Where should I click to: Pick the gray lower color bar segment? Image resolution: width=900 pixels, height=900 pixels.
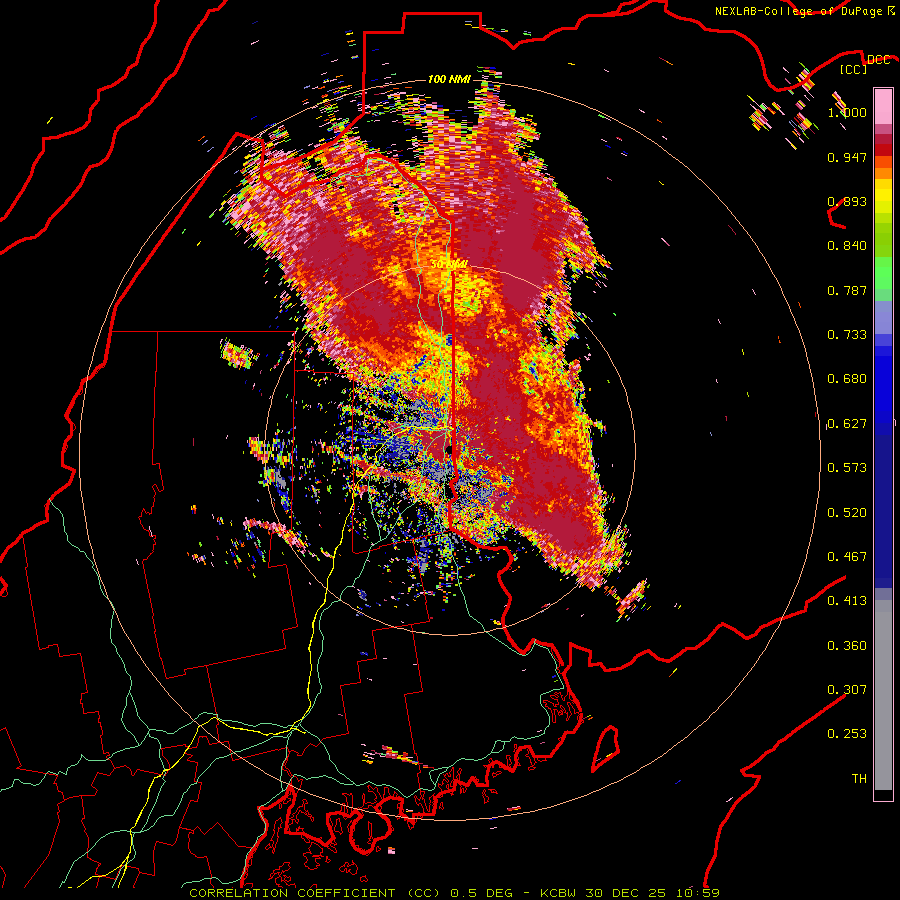883,695
